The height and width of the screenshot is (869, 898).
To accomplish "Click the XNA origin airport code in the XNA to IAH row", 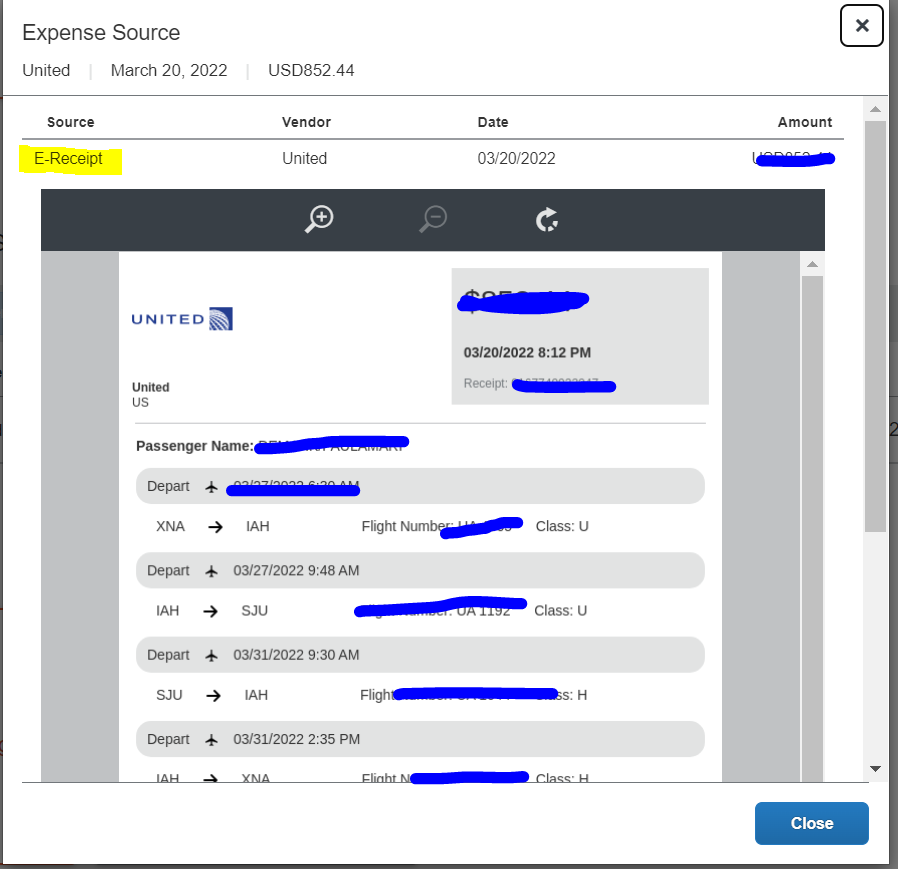I will click(x=171, y=526).
